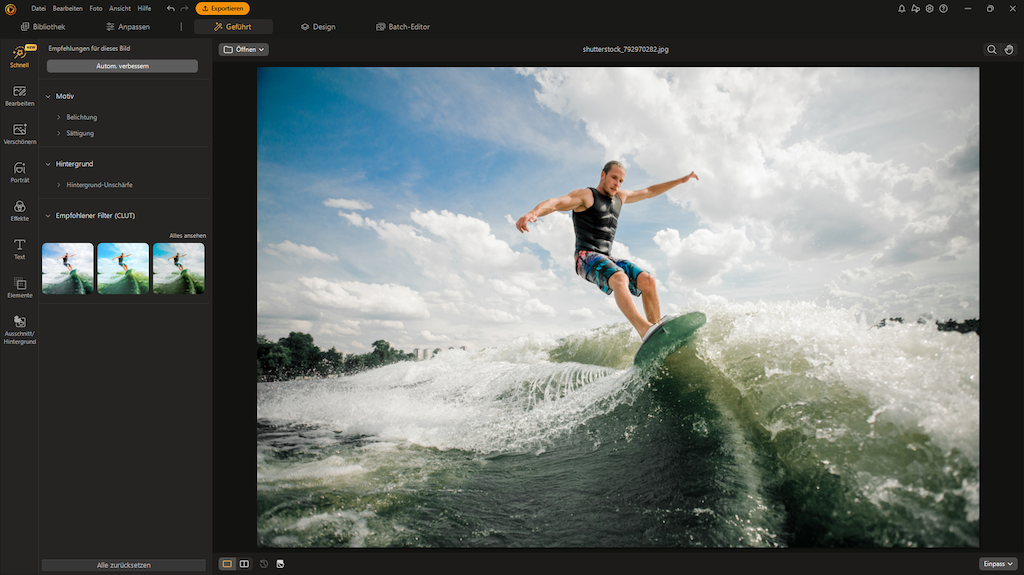Open the Porträt tool in the sidebar
The height and width of the screenshot is (575, 1024).
pyautogui.click(x=19, y=172)
